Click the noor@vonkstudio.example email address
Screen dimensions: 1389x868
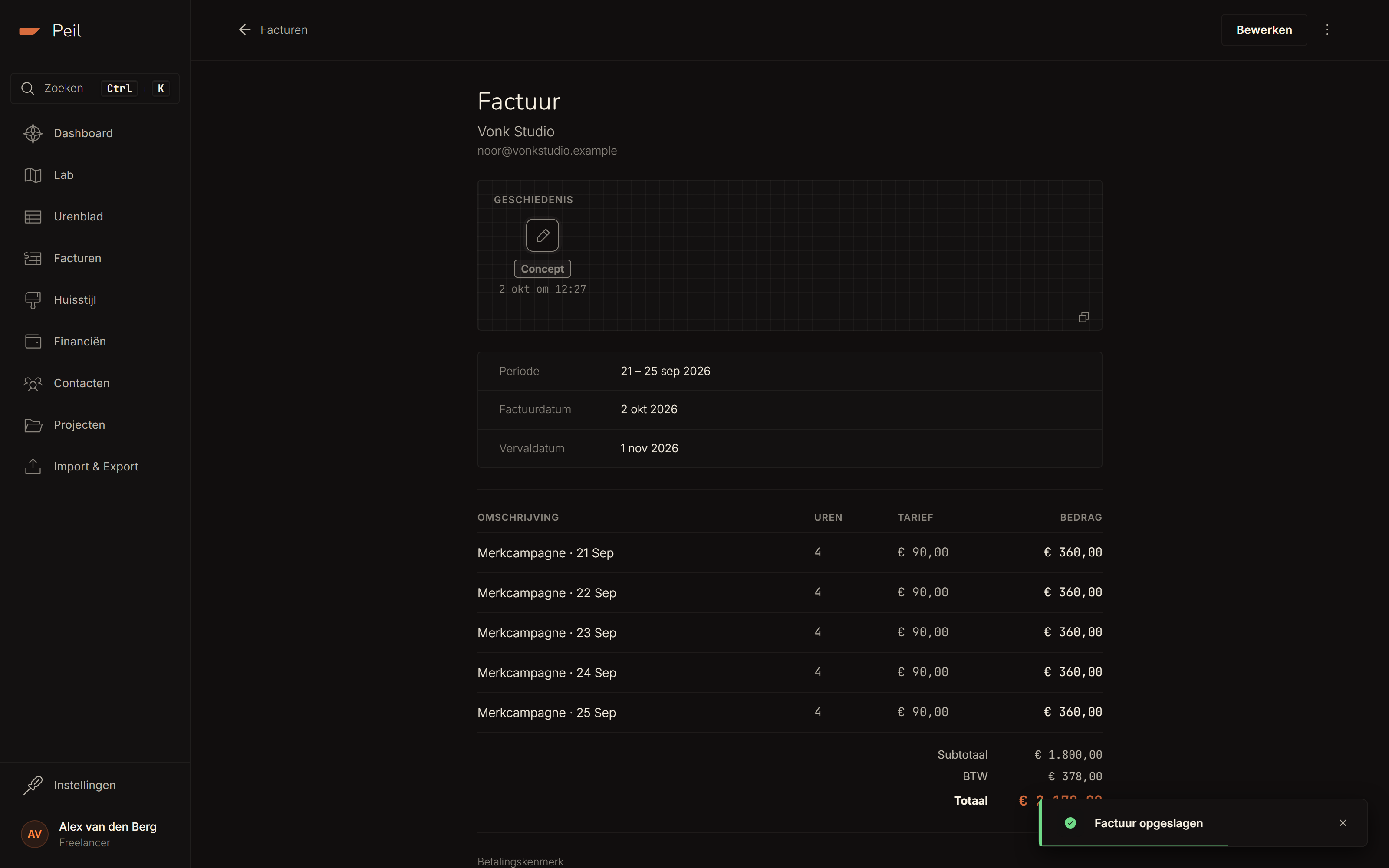coord(547,151)
